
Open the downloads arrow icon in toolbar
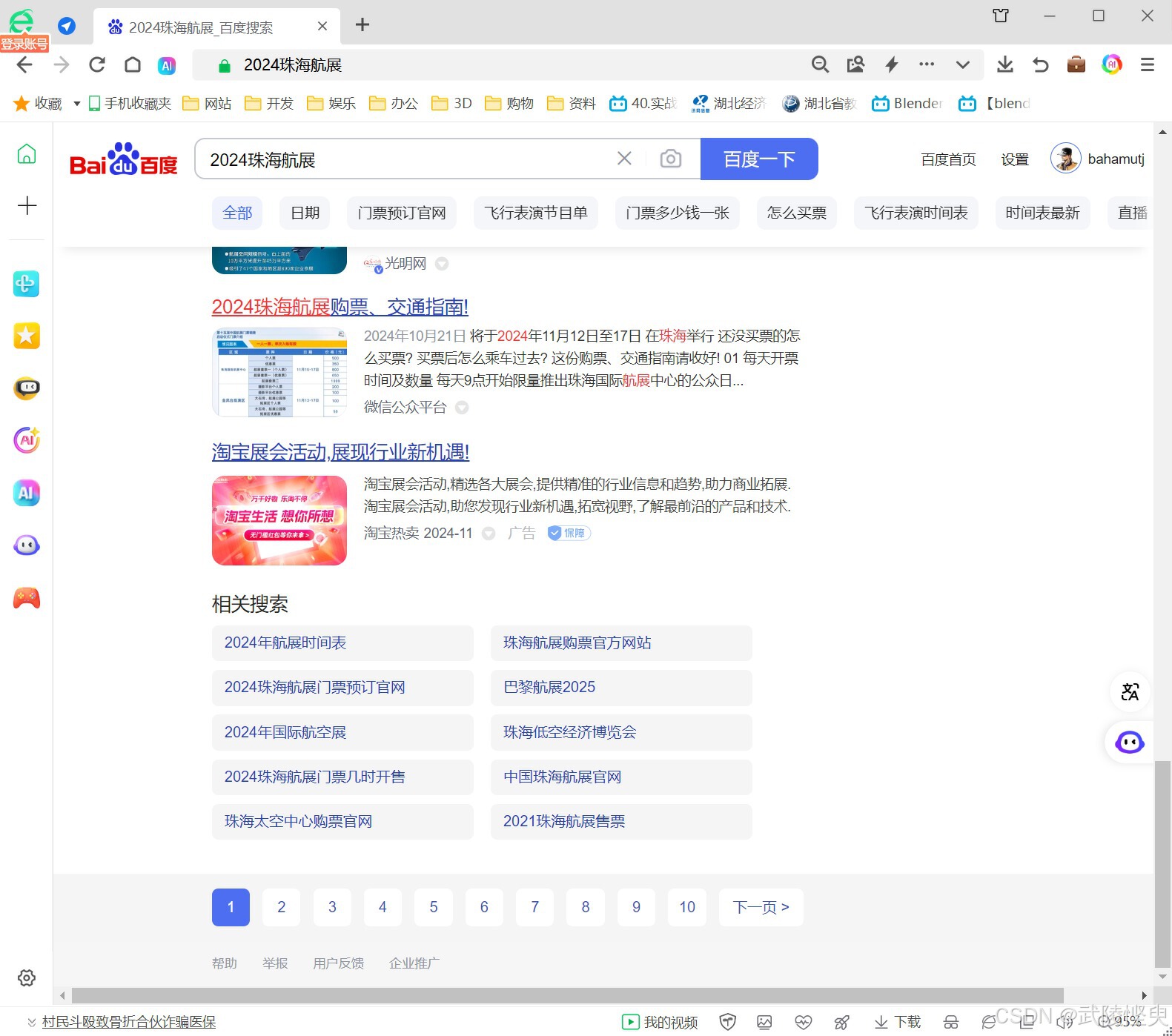coord(1005,64)
